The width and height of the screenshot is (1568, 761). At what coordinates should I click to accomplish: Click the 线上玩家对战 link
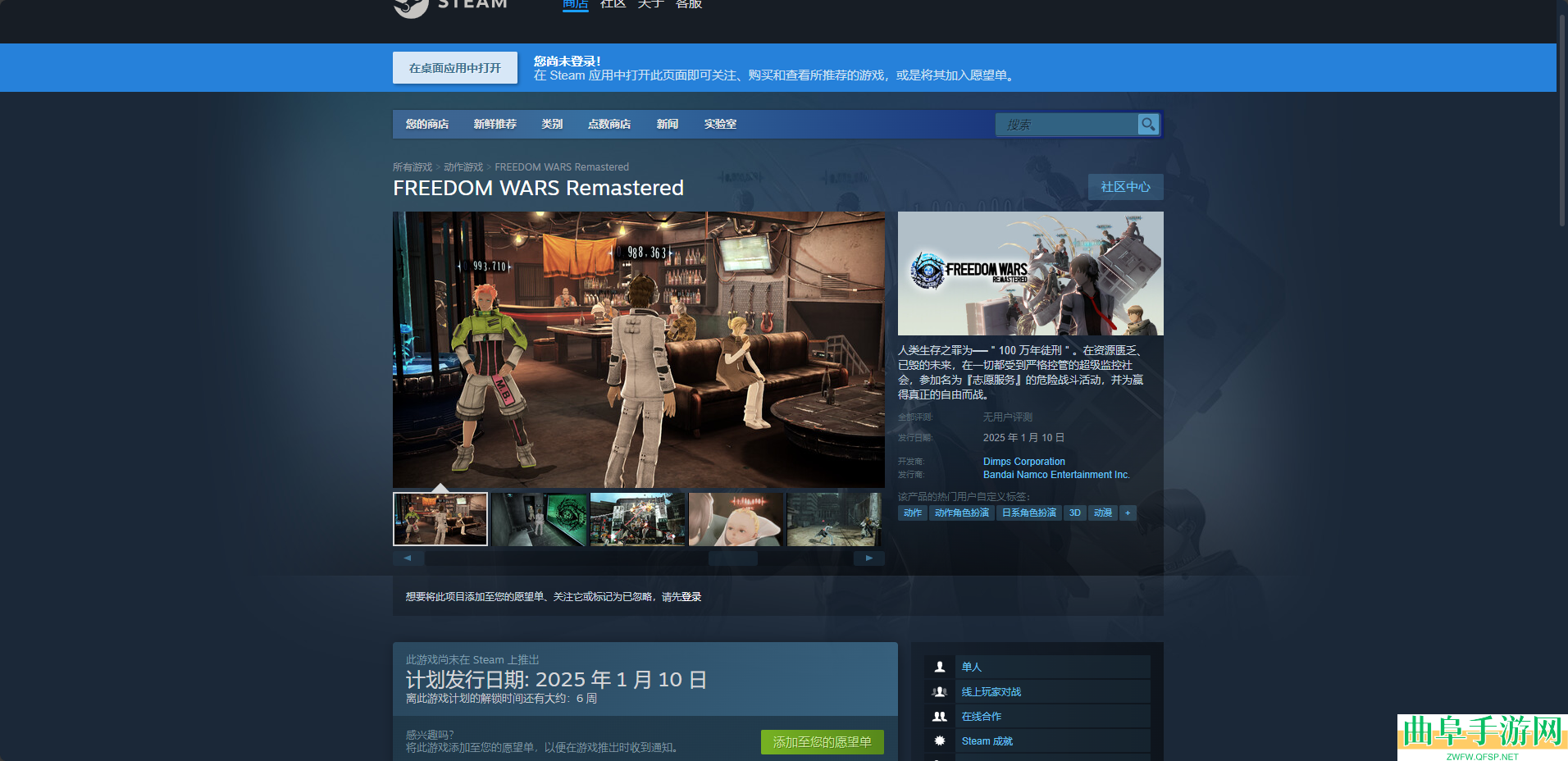point(991,691)
